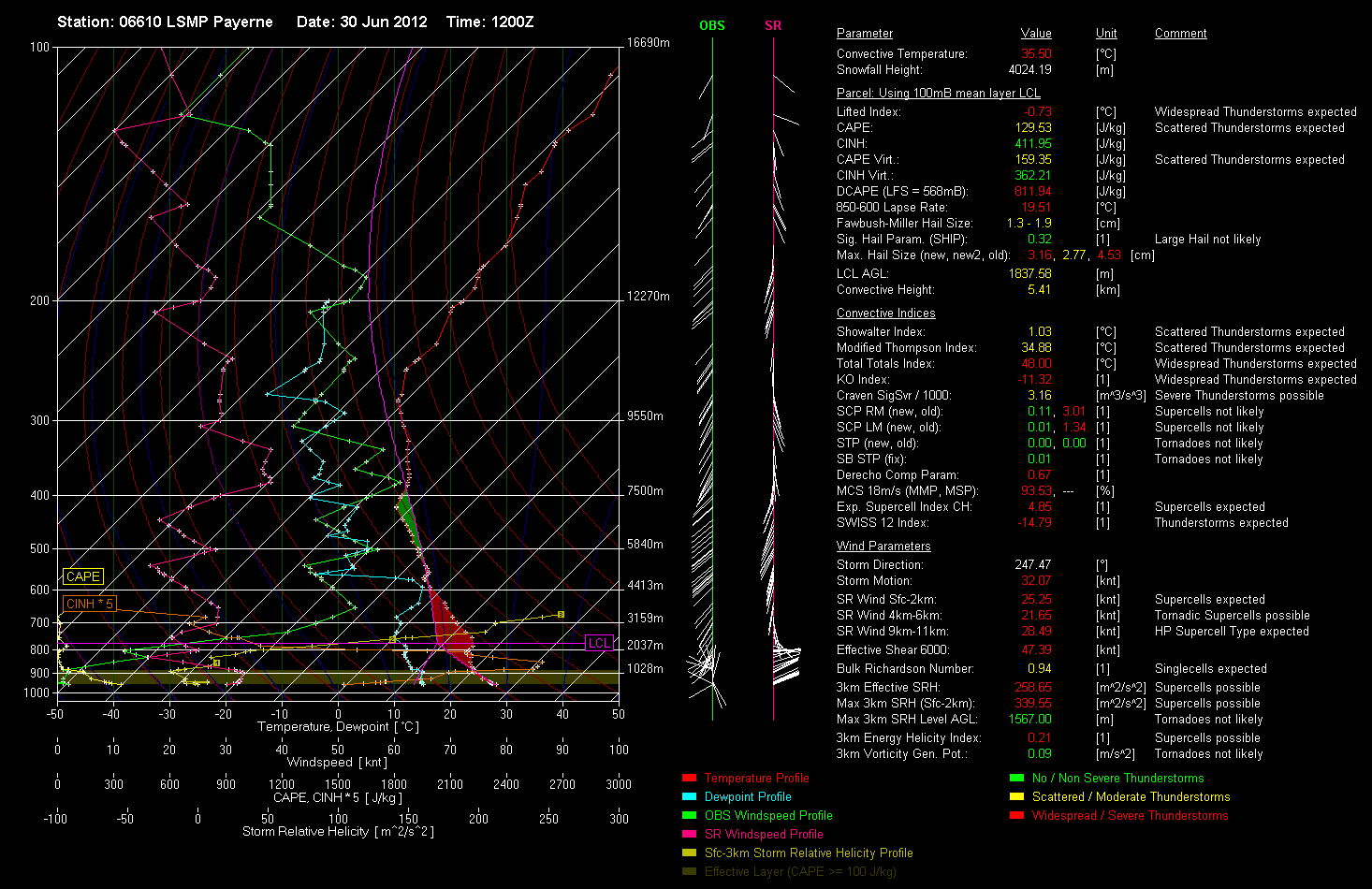This screenshot has height=889, width=1372.
Task: Select the green OBS Windspeed Profile swatch
Action: [689, 816]
